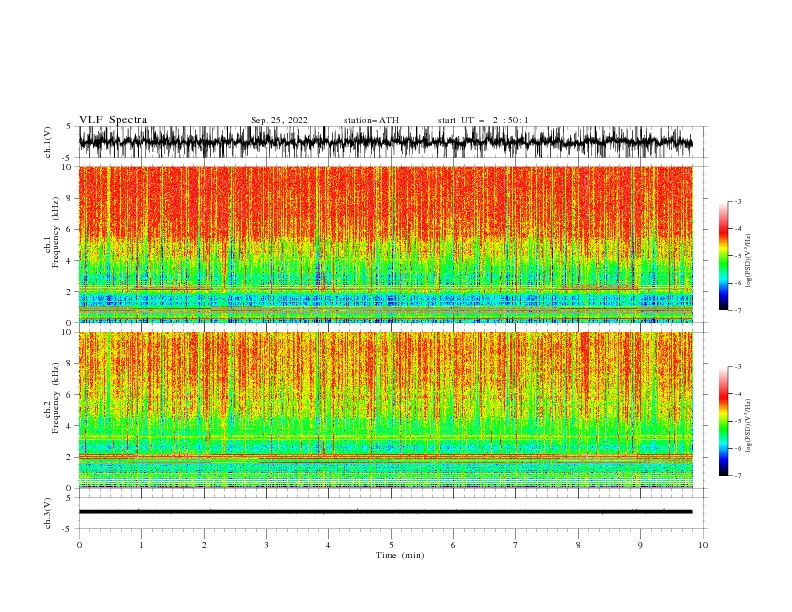Click the "-7" tick on ch.2 color bar

(x=737, y=476)
